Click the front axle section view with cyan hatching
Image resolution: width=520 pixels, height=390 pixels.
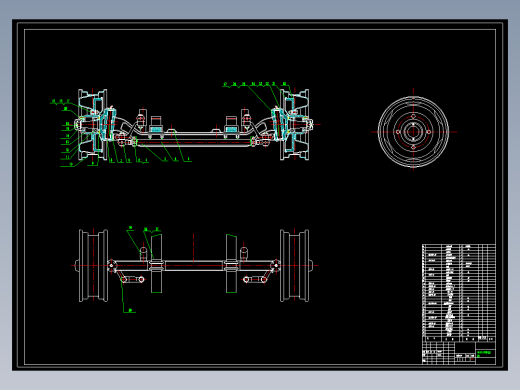click(x=193, y=125)
